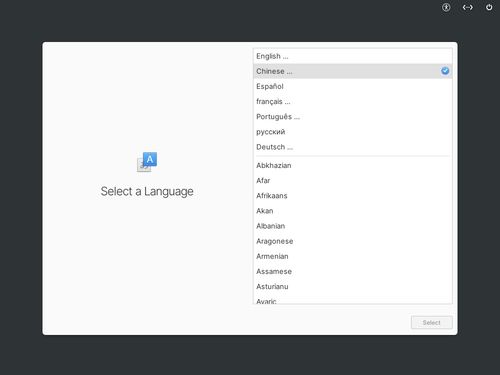Pick Armenian as the language
Screen dimensions: 500x375
[x=353, y=256]
